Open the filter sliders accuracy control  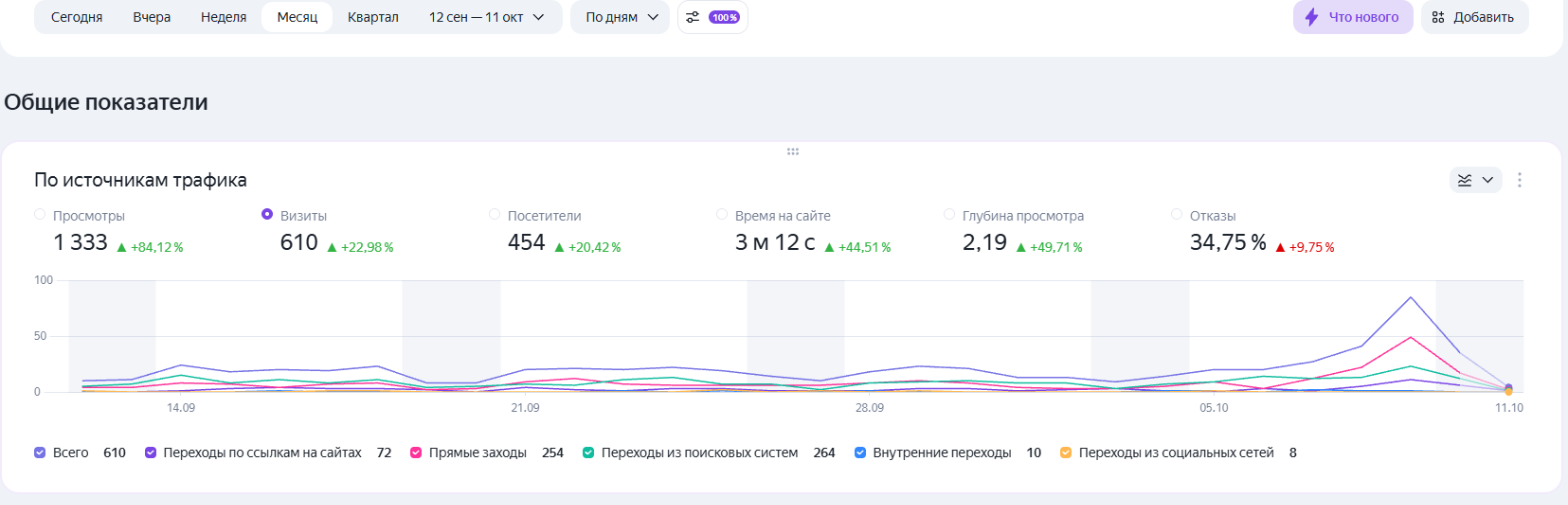[692, 17]
